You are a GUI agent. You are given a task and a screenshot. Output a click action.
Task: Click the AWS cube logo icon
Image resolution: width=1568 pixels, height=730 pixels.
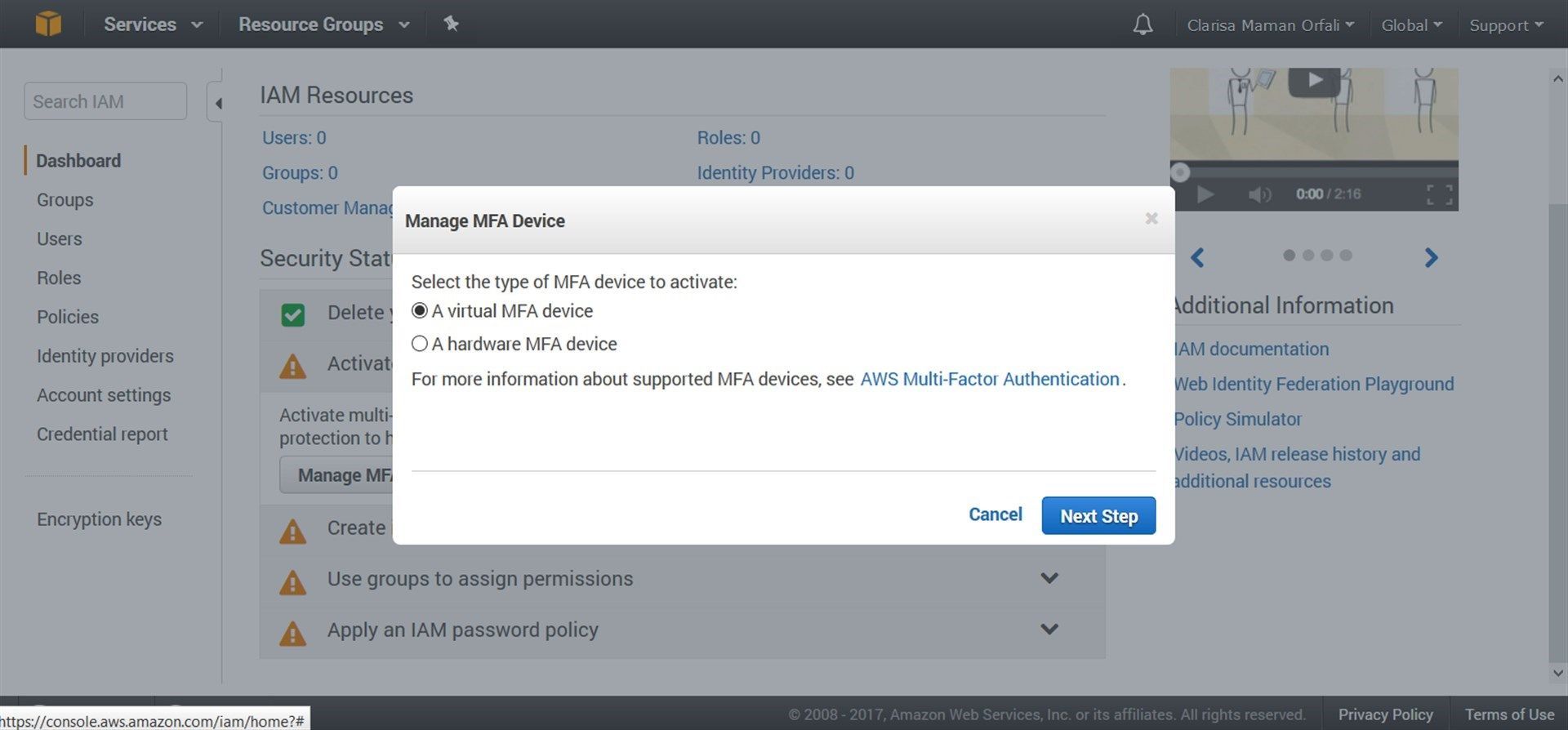coord(48,24)
